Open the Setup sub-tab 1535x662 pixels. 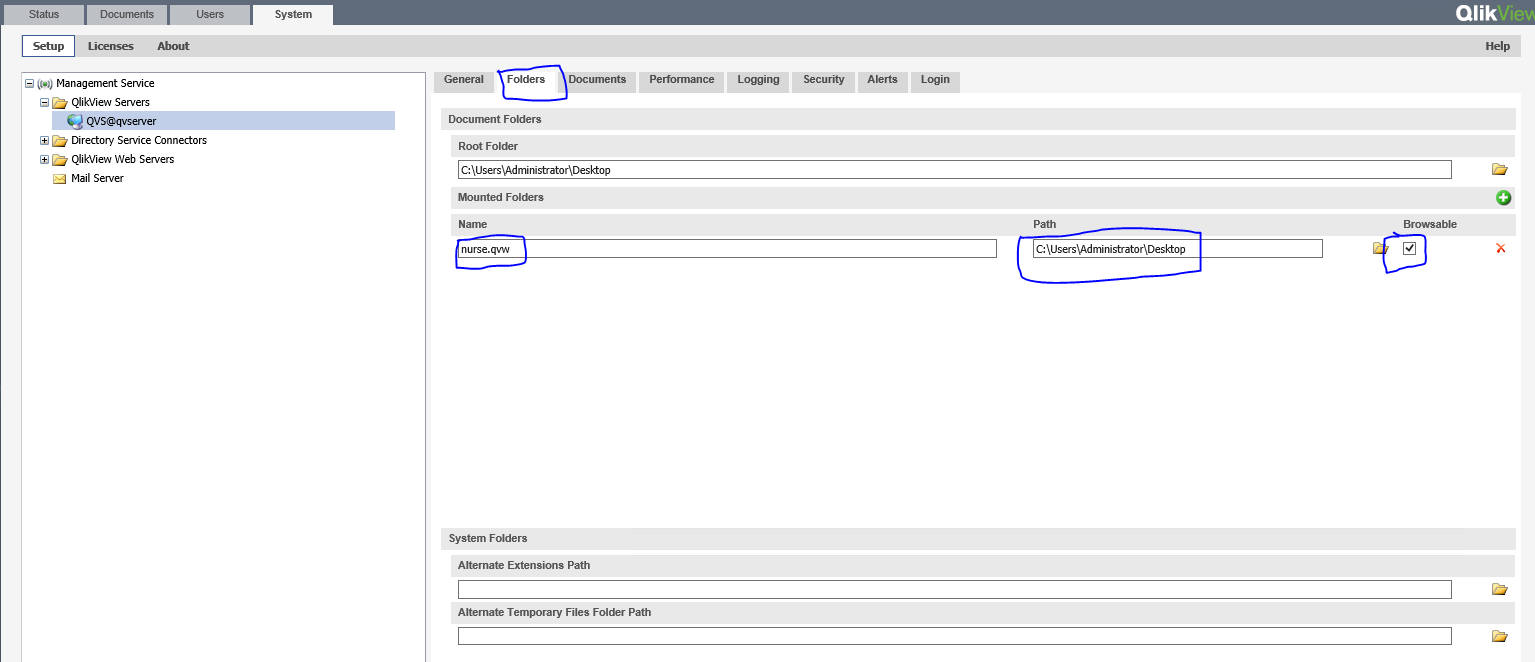click(48, 46)
